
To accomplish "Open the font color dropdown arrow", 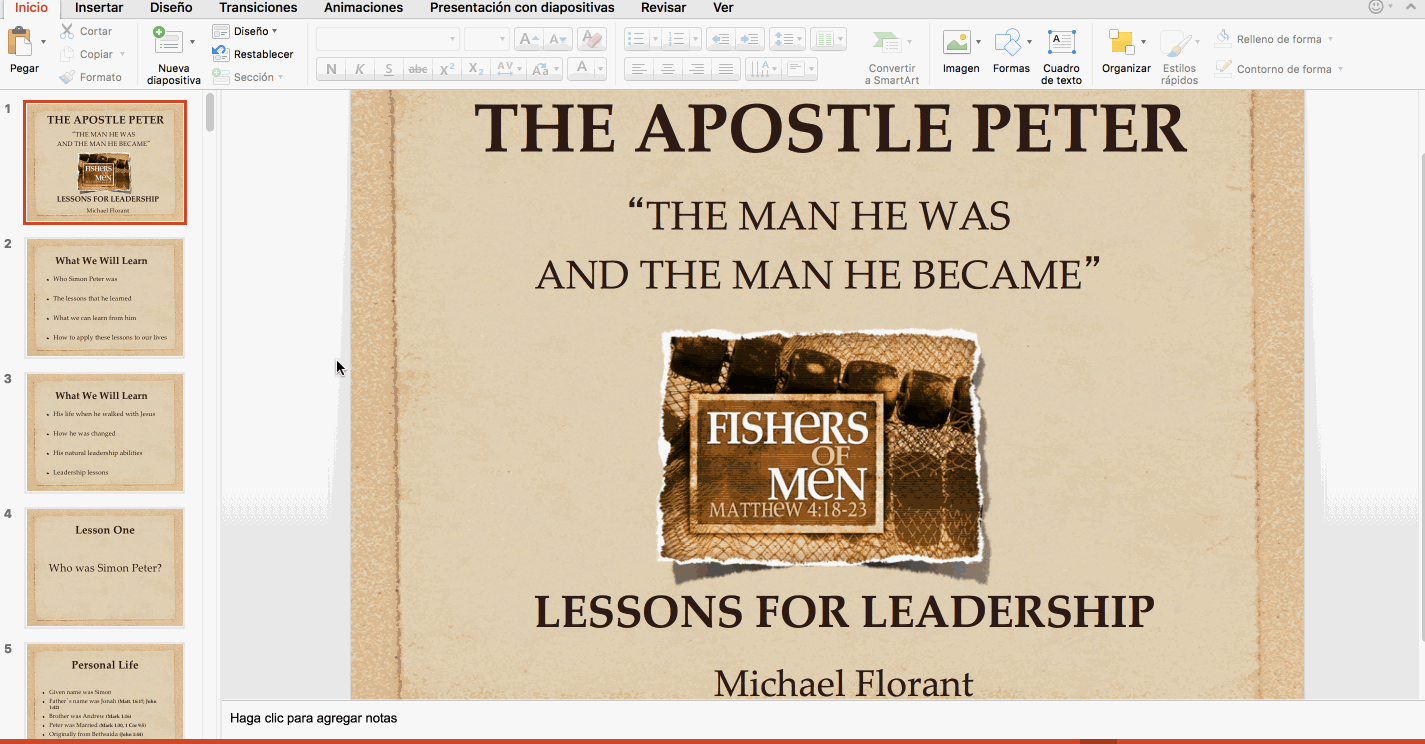I will coord(600,69).
